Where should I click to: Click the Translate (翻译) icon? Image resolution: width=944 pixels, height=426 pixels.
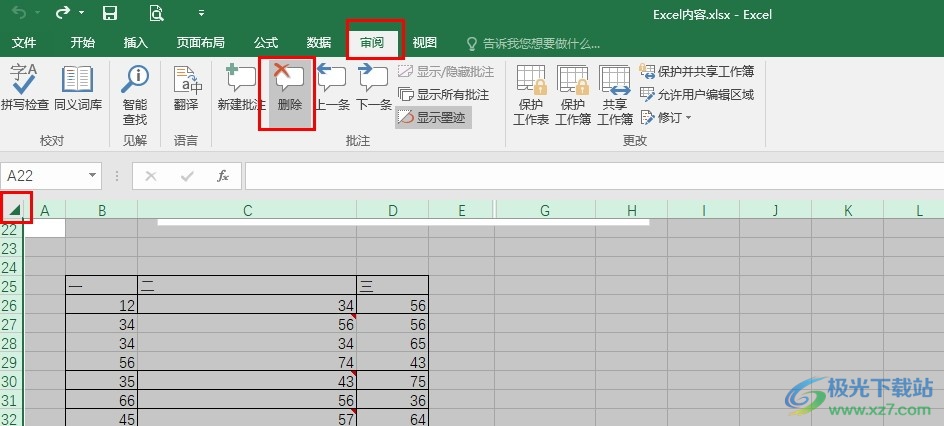click(185, 87)
